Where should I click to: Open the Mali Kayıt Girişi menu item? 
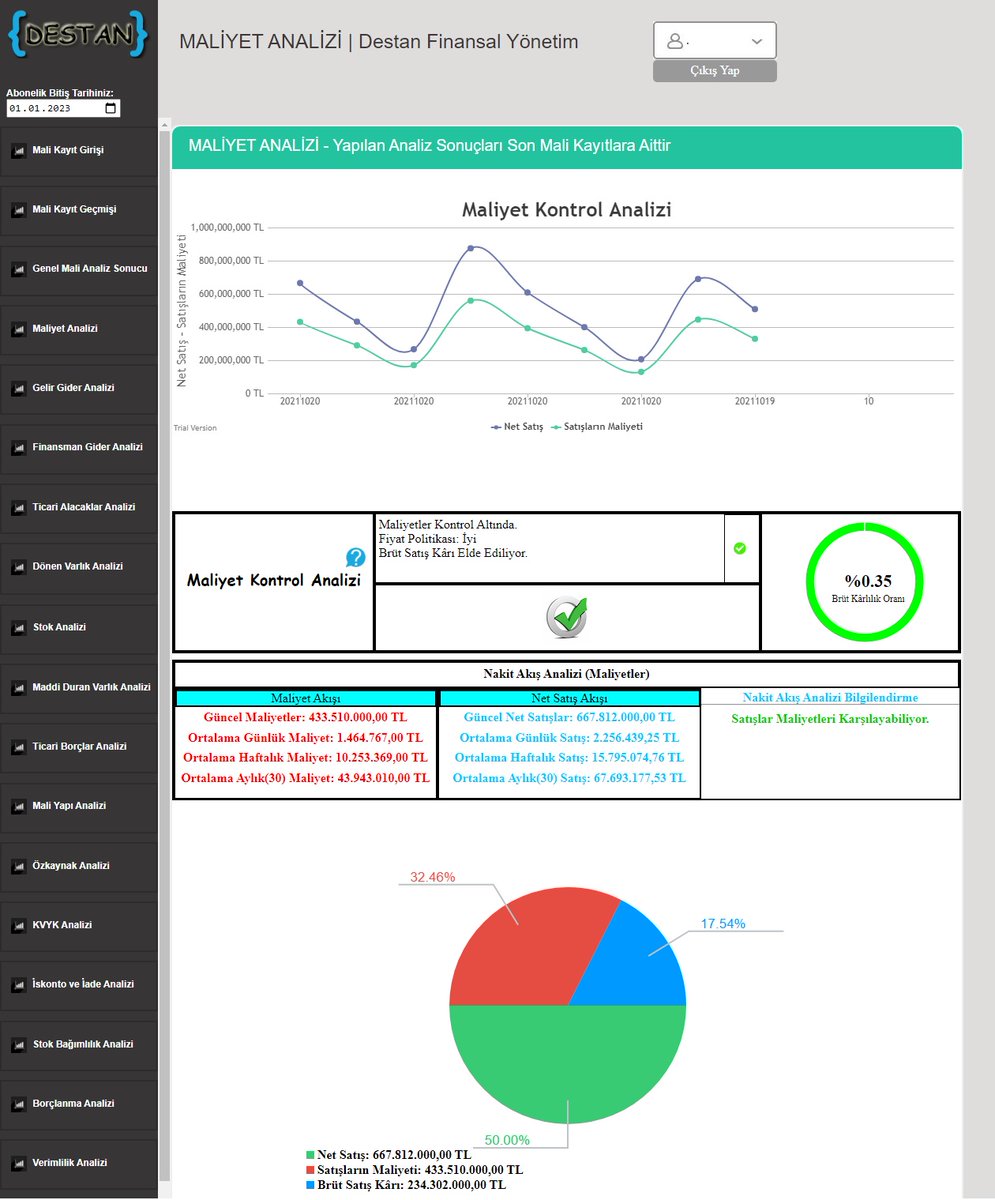pos(79,151)
